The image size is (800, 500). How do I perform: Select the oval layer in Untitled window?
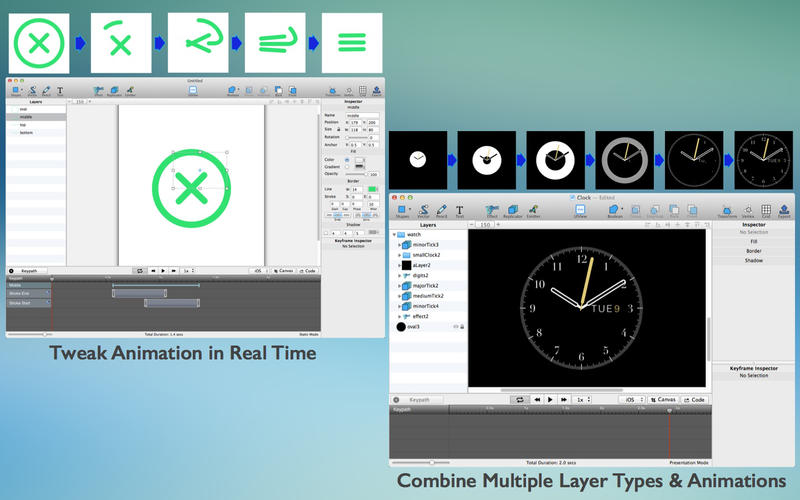point(36,109)
